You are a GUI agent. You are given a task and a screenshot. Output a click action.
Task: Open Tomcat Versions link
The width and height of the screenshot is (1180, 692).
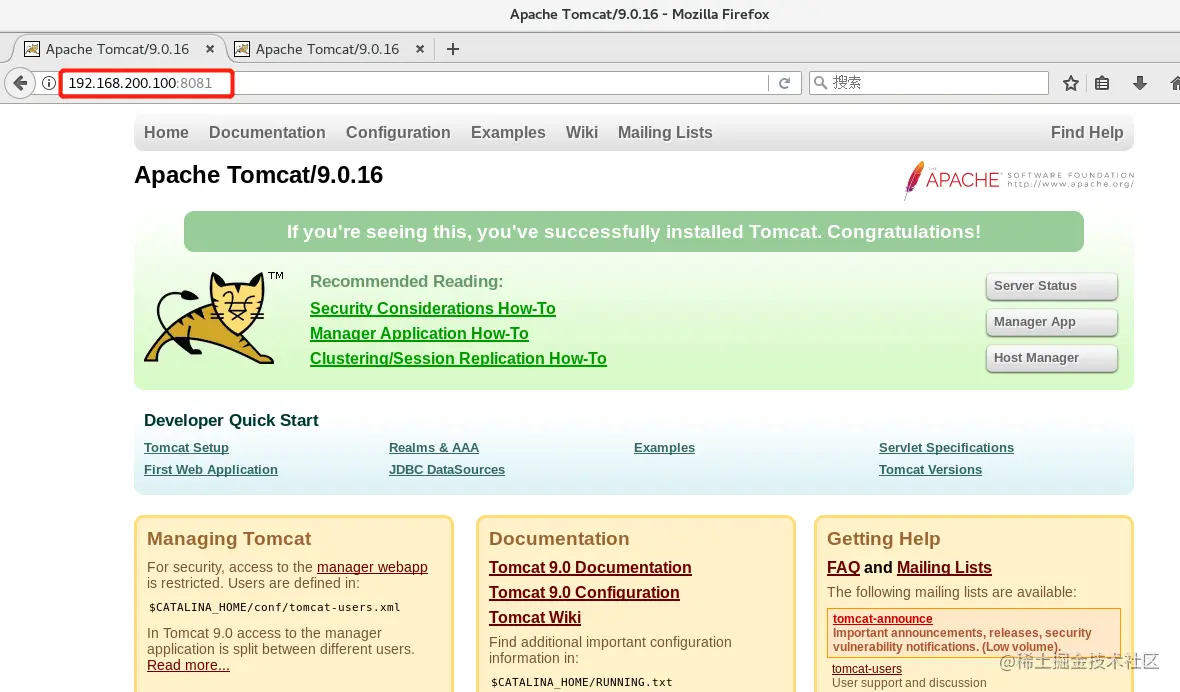[930, 469]
